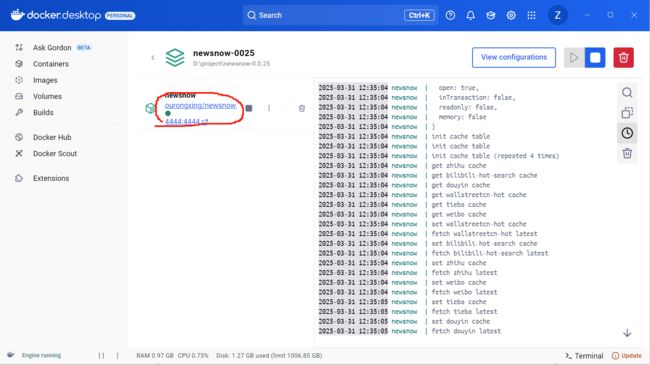This screenshot has height=365, width=650.
Task: Clear the logs terminal
Action: coord(627,153)
